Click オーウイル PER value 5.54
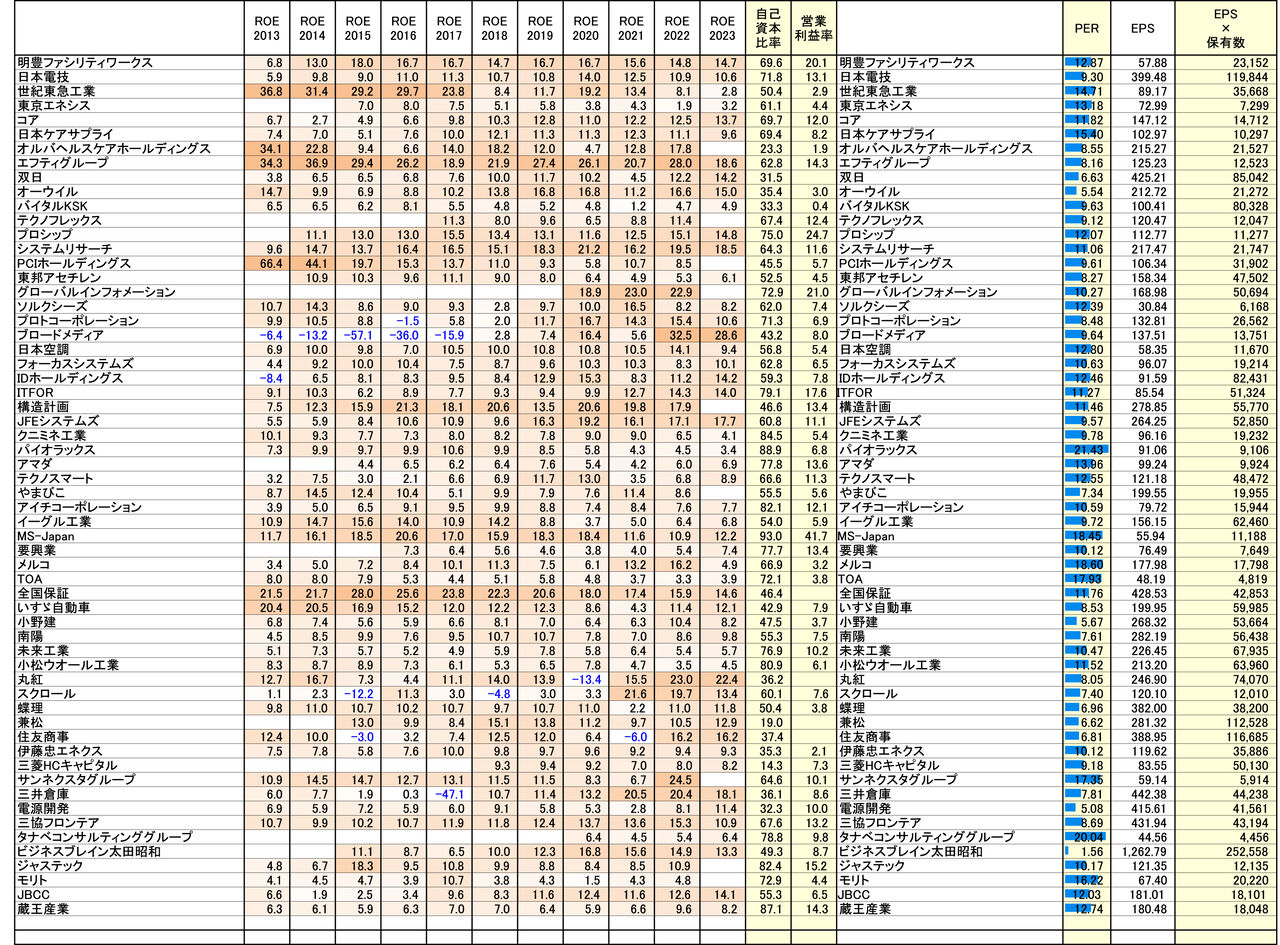This screenshot has width=1280, height=945. click(x=1090, y=191)
